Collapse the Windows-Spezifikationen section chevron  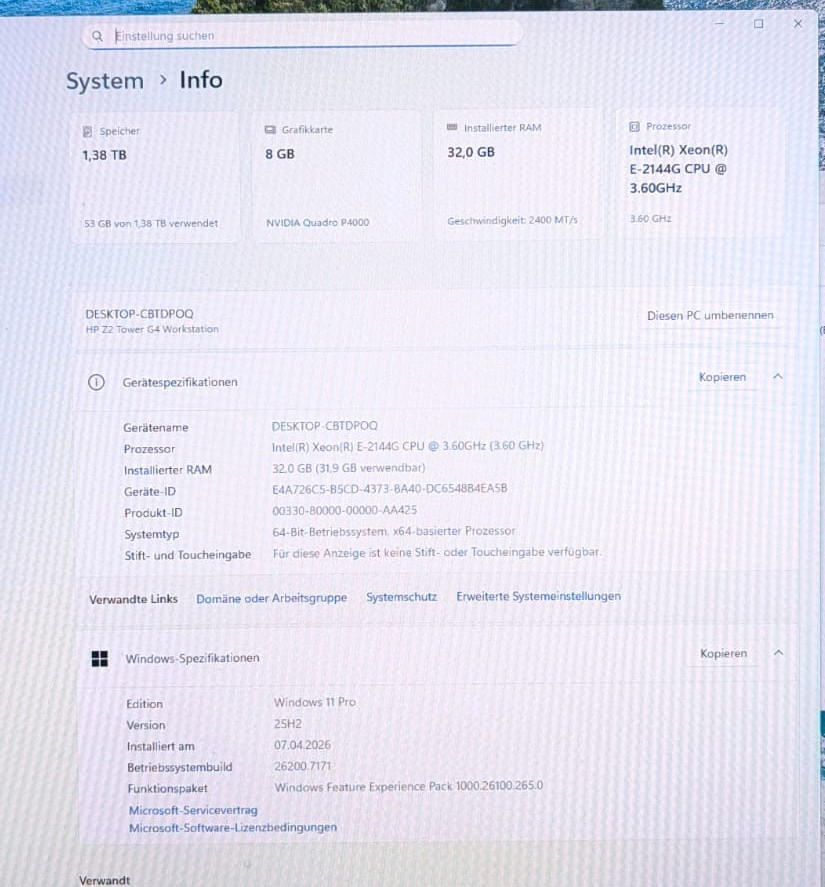click(779, 653)
